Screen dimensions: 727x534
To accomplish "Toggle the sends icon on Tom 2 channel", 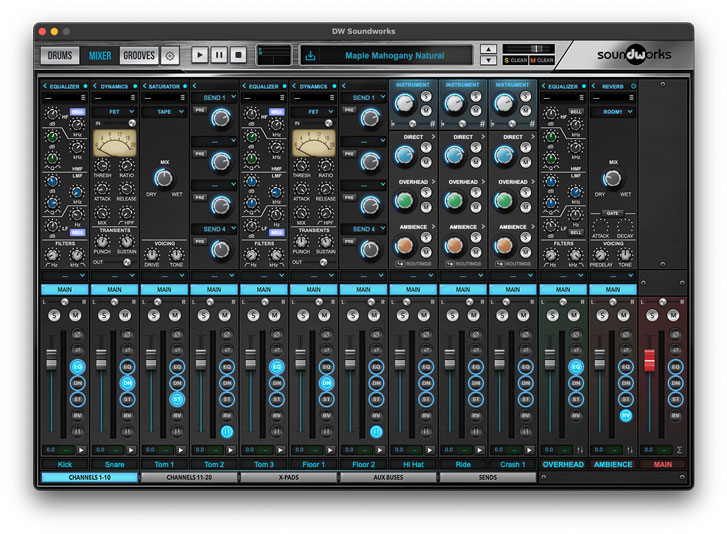I will 227,432.
